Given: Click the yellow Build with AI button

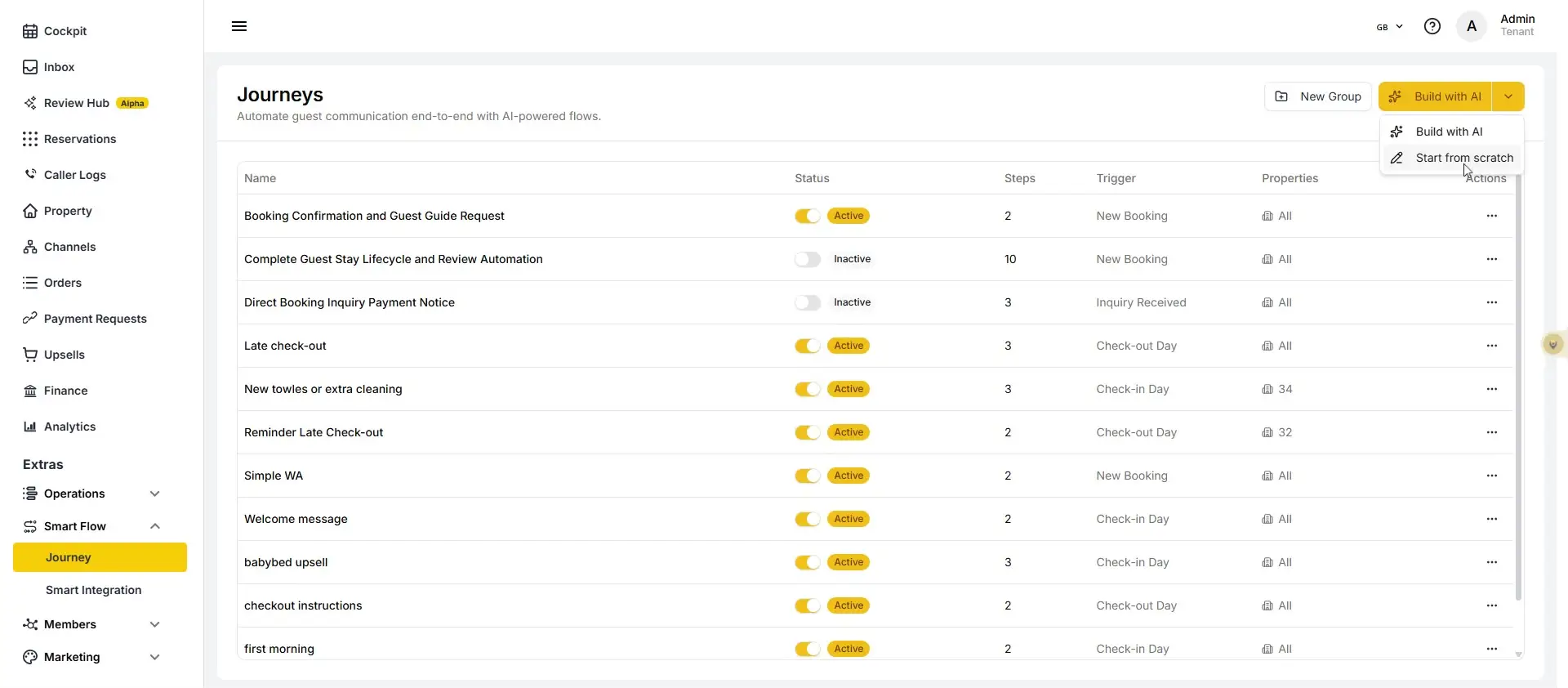Looking at the screenshot, I should point(1435,96).
